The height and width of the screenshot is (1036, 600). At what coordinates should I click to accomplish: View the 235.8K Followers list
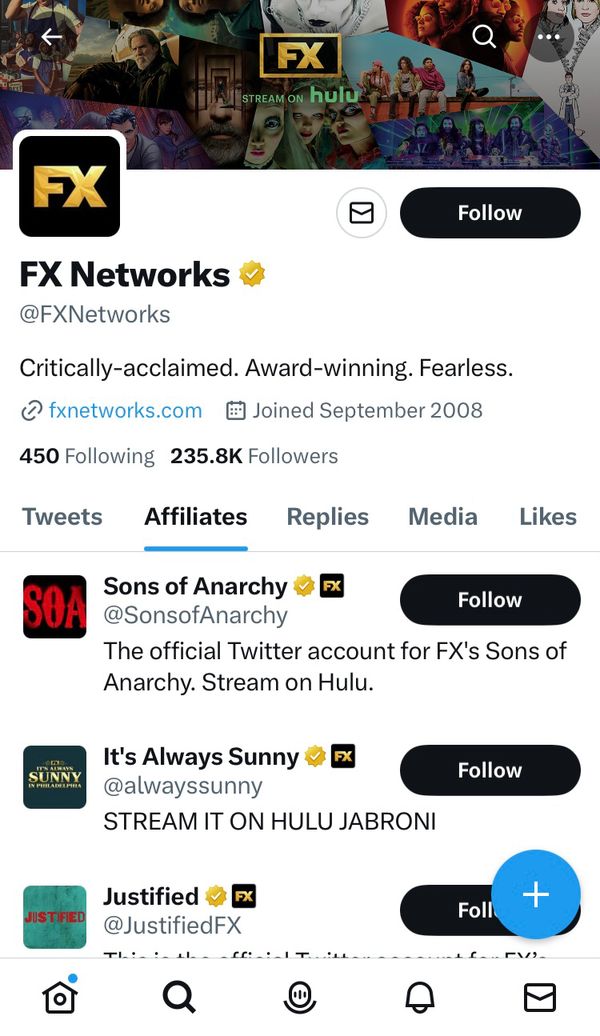254,456
